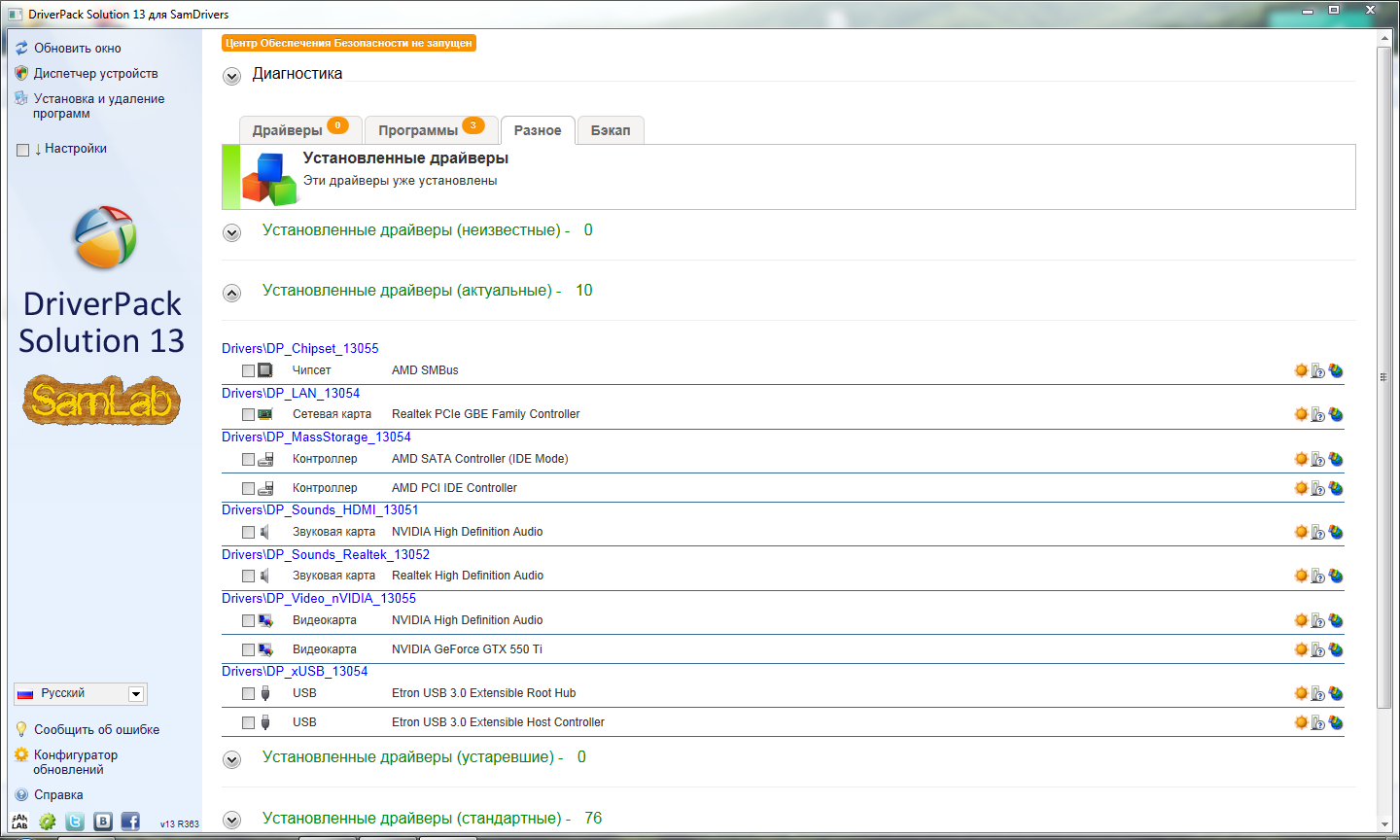Click the vertical scrollbar down arrow
Viewport: 1400px width, 840px height.
point(1384,825)
